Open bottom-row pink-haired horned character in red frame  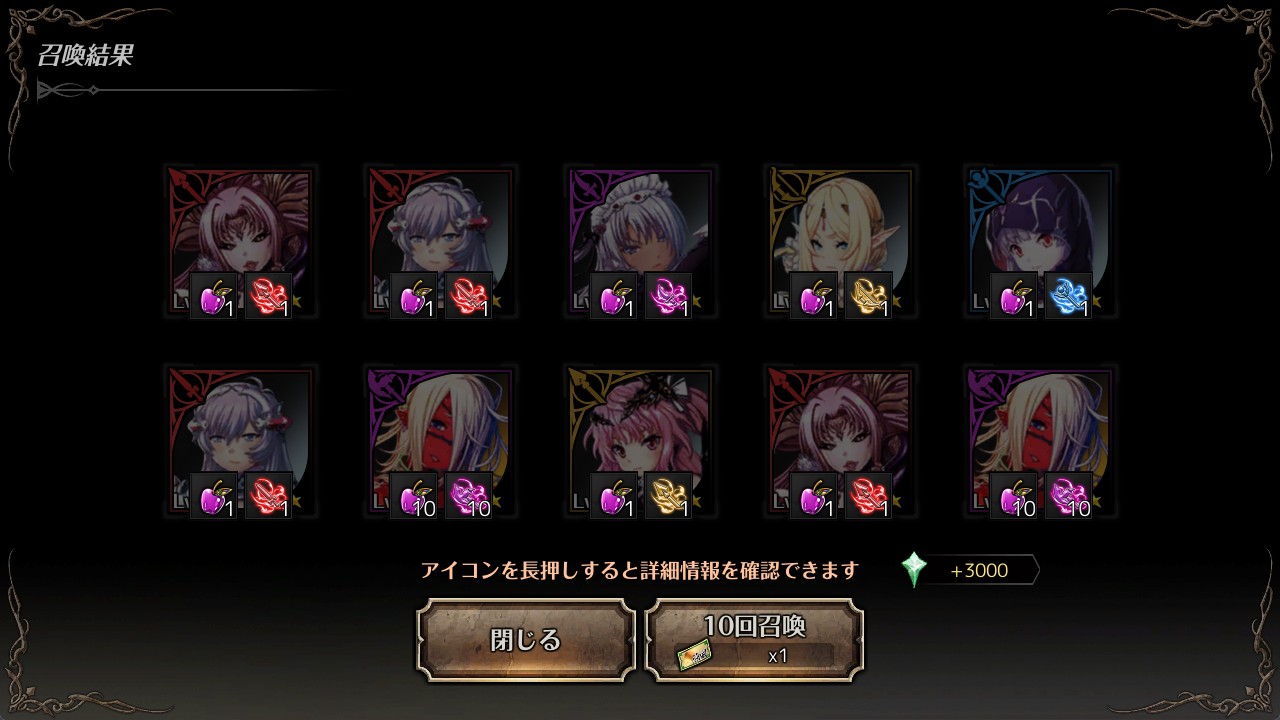[840, 441]
